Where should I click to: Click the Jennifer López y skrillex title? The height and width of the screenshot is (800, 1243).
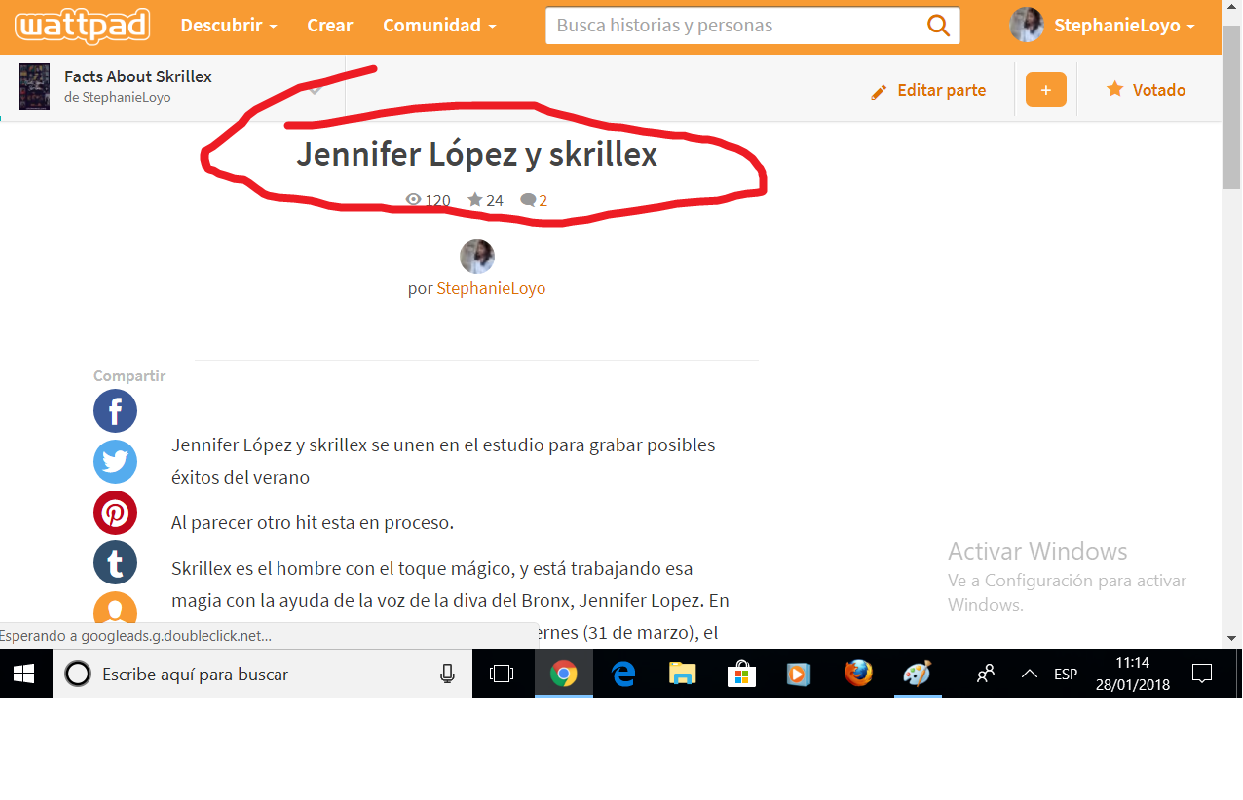tap(476, 155)
